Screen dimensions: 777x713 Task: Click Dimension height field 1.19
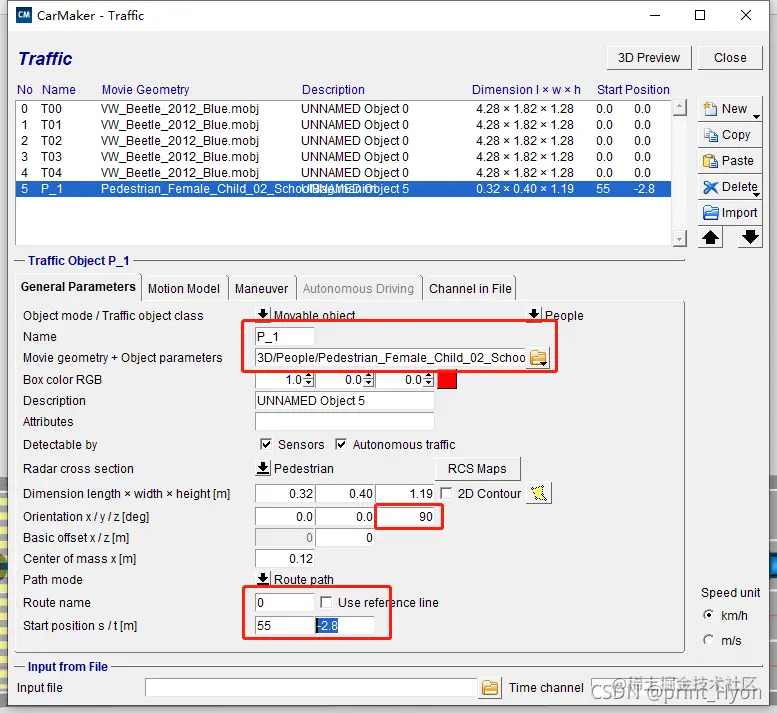click(x=405, y=494)
